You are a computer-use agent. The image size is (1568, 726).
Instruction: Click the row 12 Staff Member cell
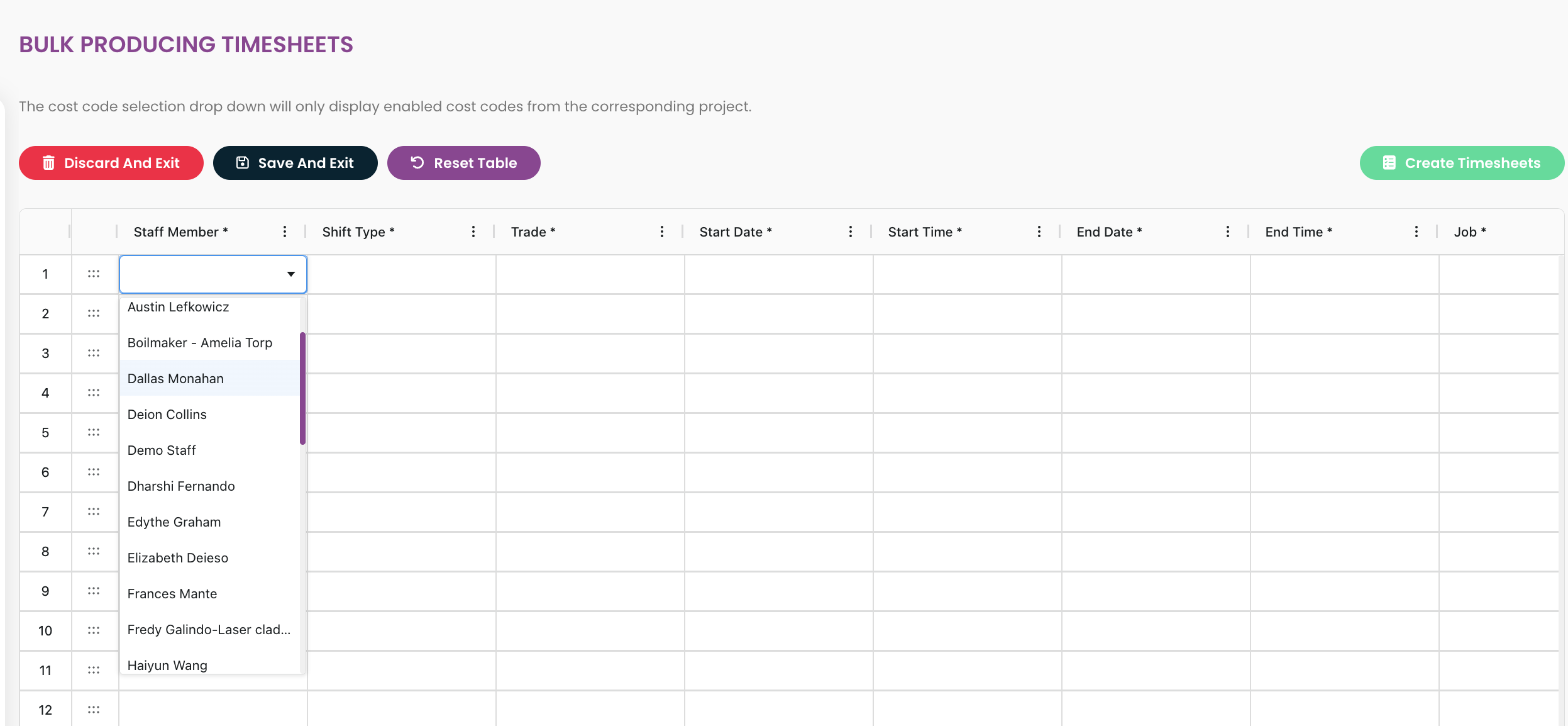tap(213, 709)
